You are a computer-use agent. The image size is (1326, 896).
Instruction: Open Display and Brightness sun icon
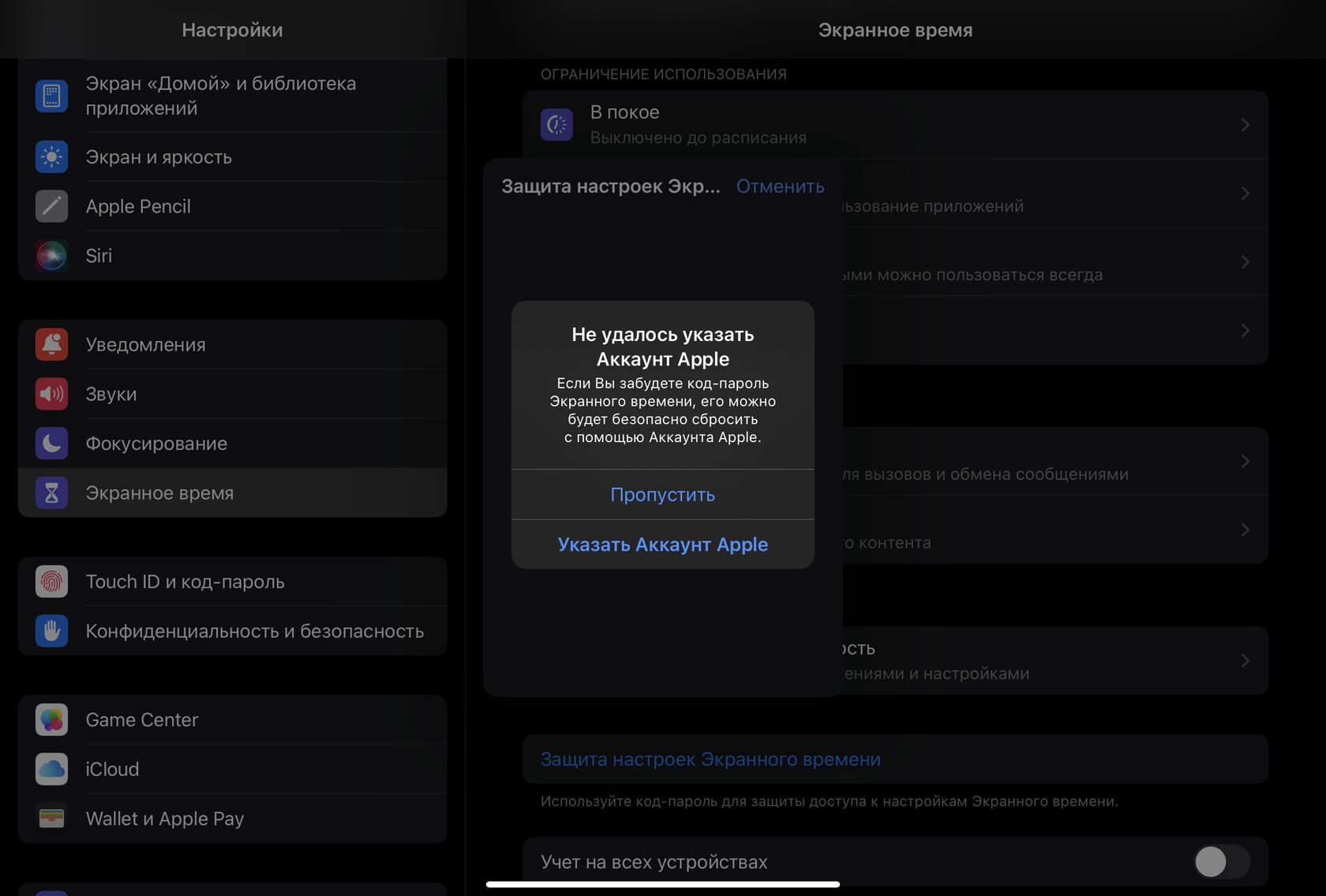51,157
